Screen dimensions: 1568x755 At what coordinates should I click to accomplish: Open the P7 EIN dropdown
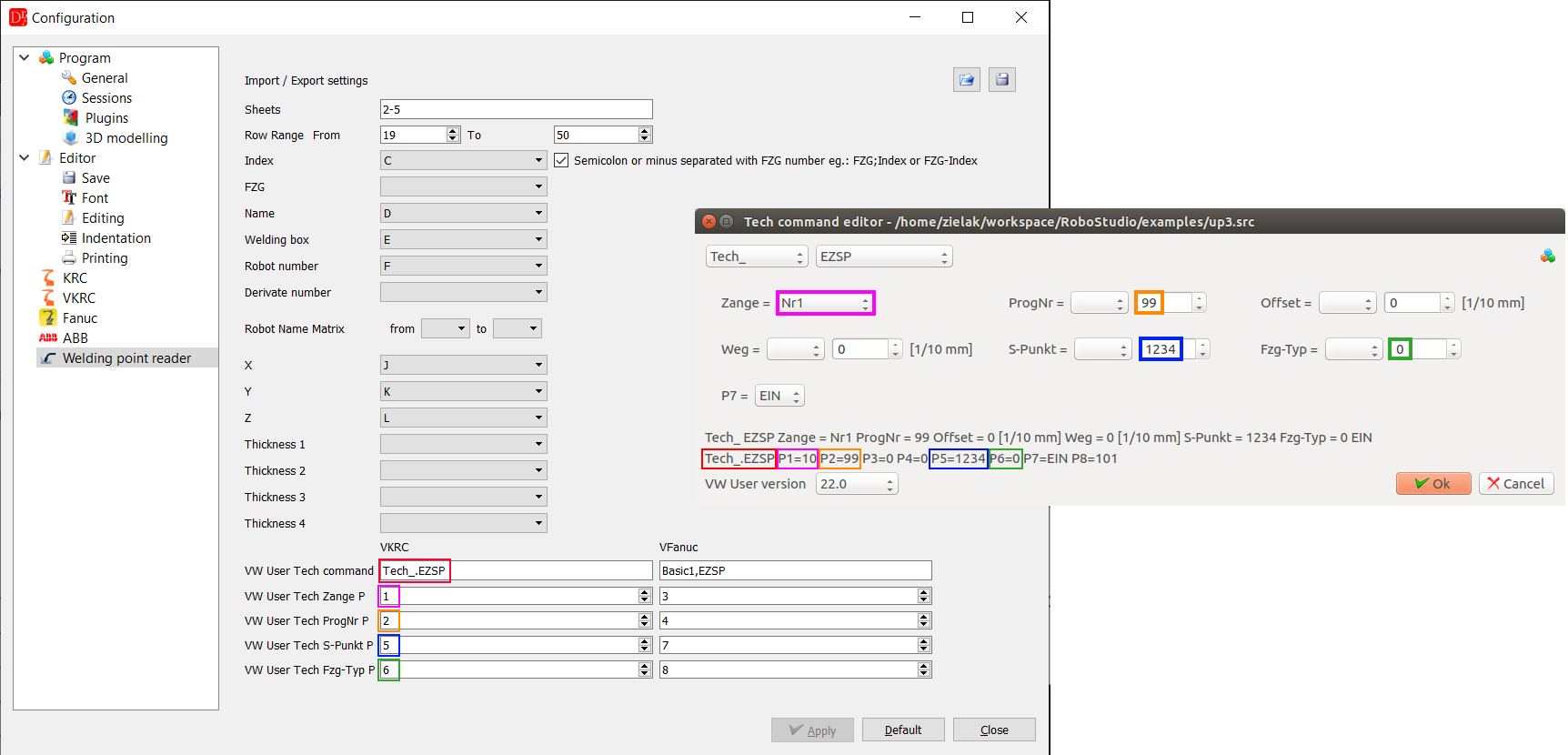780,396
